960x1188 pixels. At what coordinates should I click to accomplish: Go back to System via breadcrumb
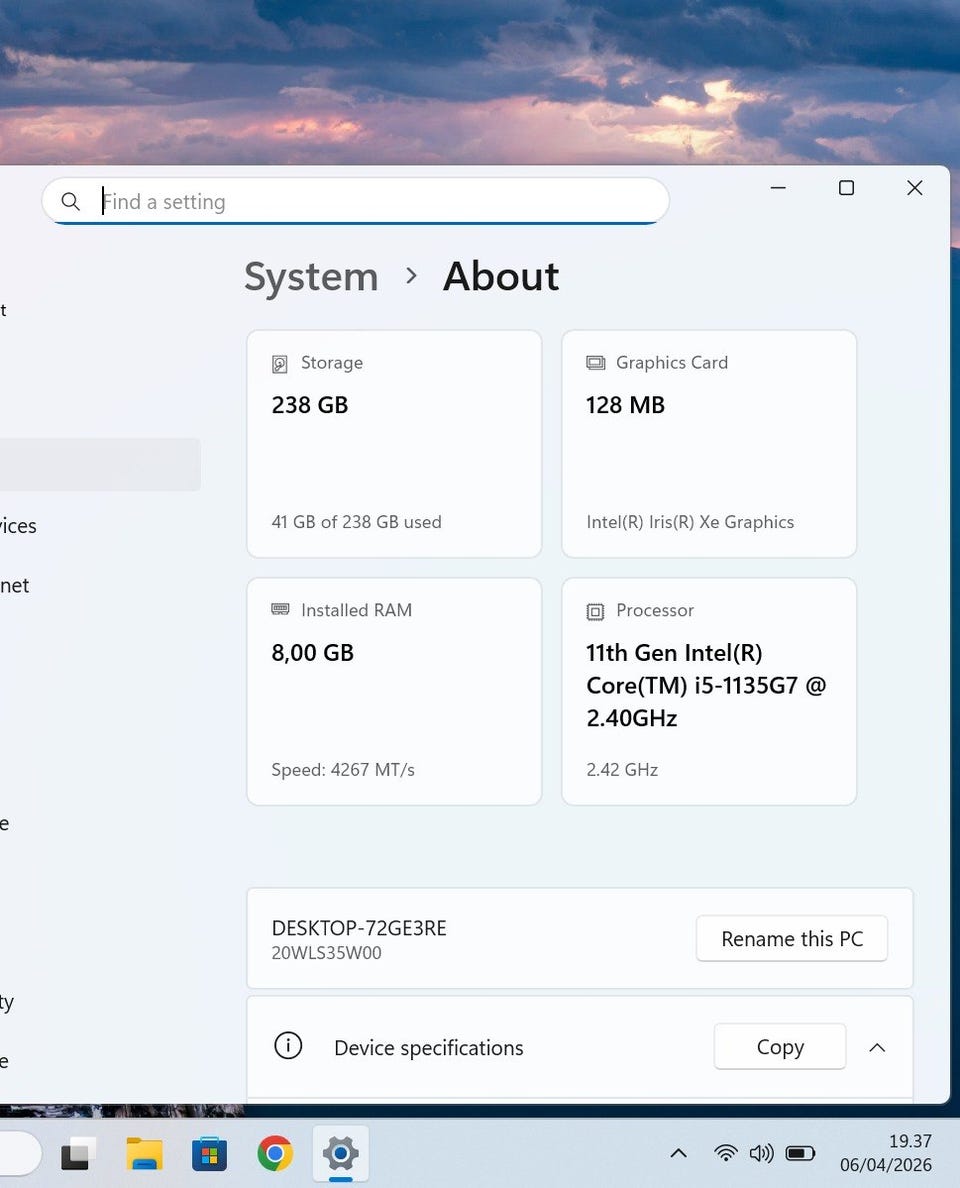[311, 276]
